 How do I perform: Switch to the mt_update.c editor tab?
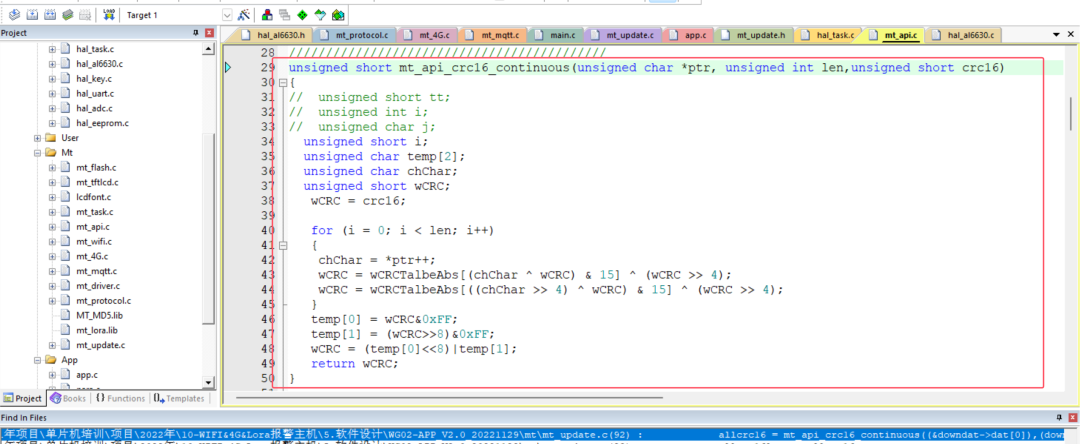point(625,34)
